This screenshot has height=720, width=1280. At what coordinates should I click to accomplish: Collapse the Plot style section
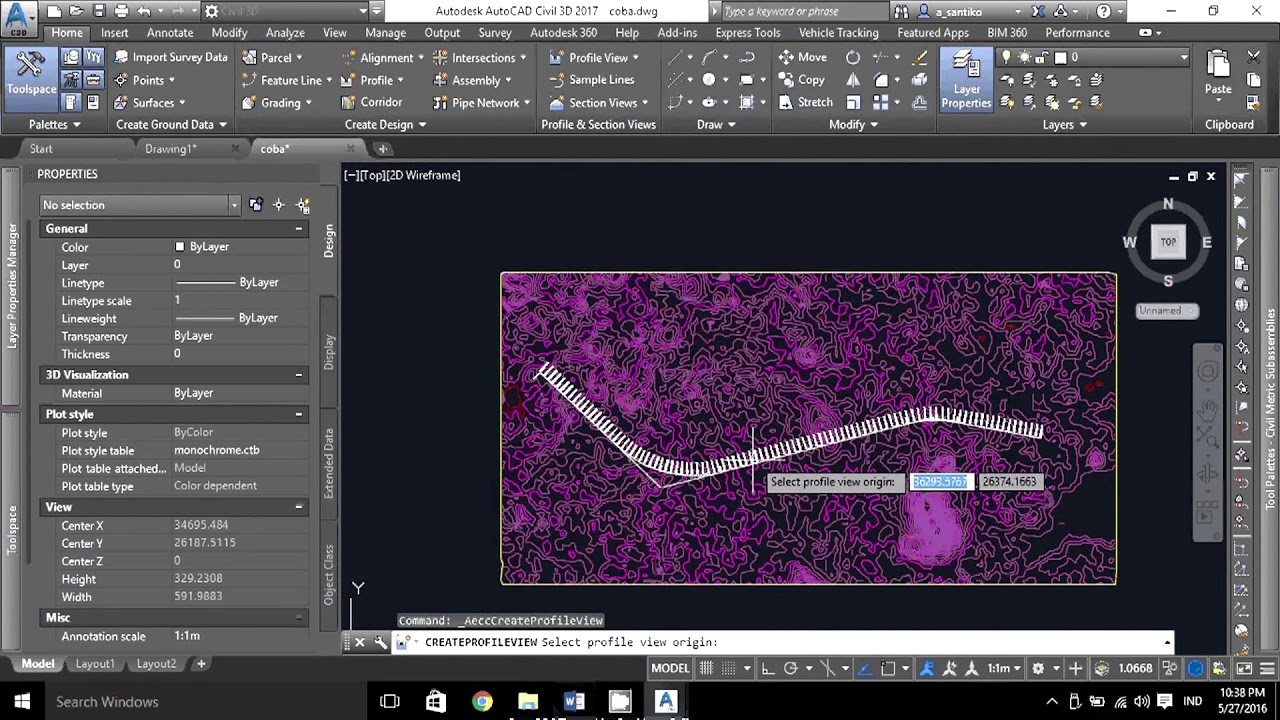click(x=298, y=414)
